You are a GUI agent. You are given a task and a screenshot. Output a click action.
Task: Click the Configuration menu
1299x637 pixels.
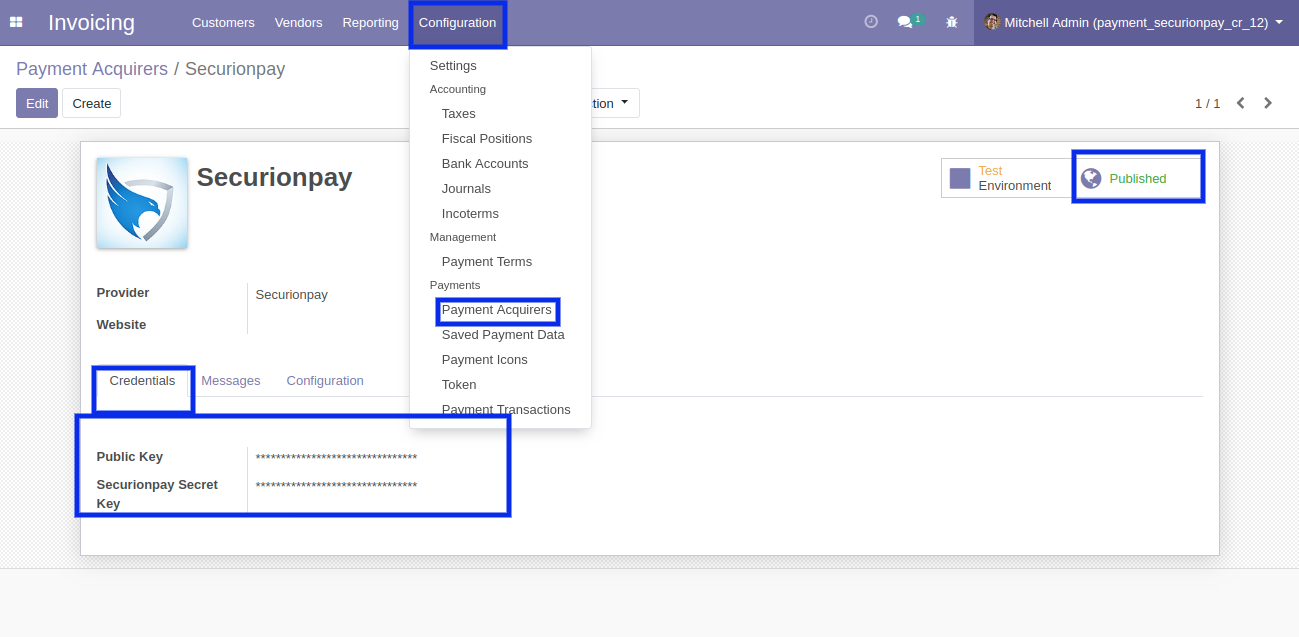[x=457, y=22]
